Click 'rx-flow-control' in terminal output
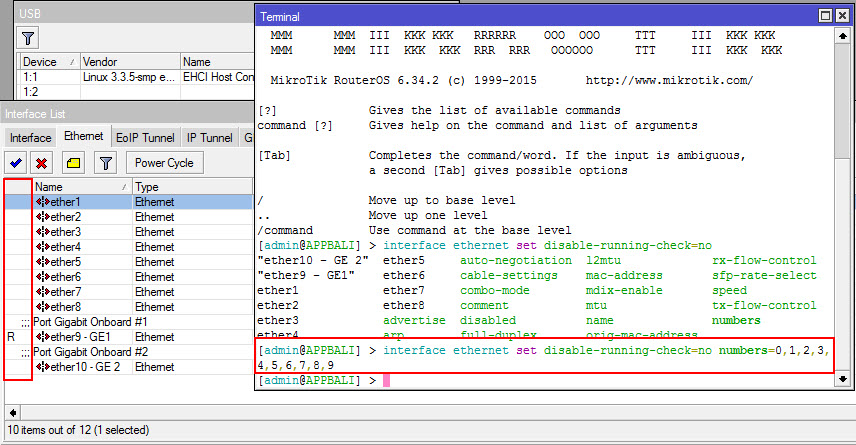Image resolution: width=856 pixels, height=445 pixels. (x=764, y=261)
